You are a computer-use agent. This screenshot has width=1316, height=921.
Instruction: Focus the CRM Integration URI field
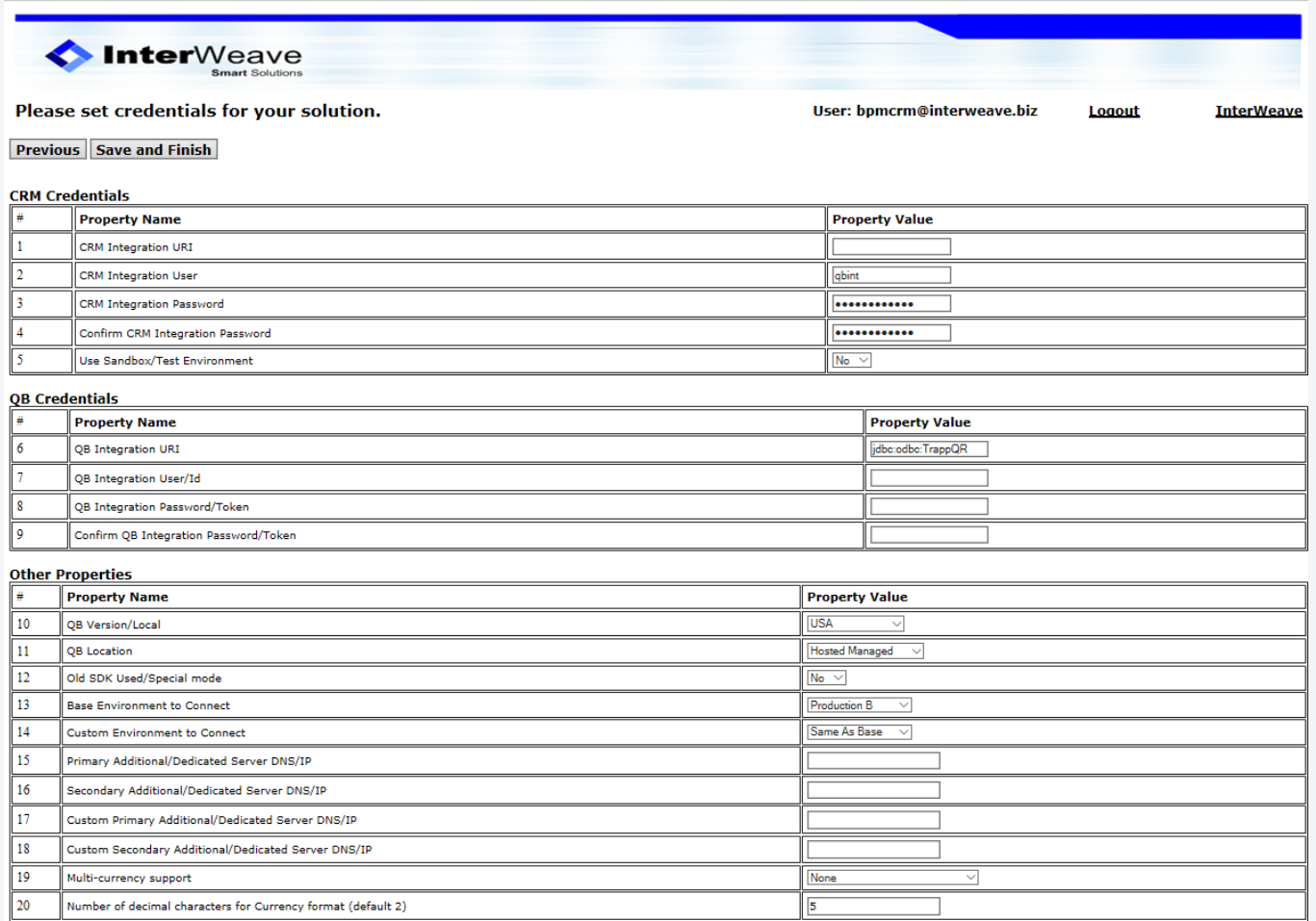click(x=891, y=246)
